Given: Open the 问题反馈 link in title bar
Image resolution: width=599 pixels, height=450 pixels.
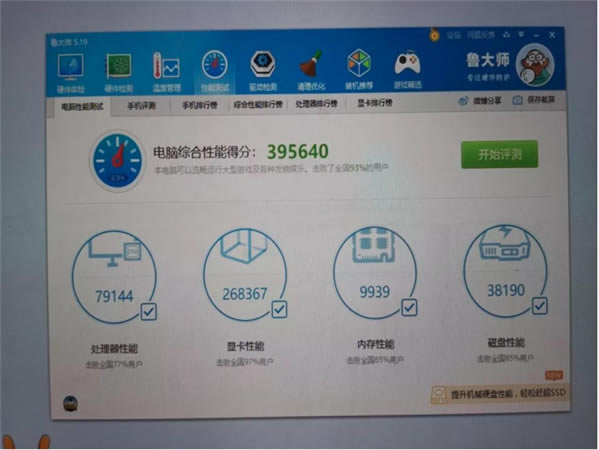Looking at the screenshot, I should point(481,35).
